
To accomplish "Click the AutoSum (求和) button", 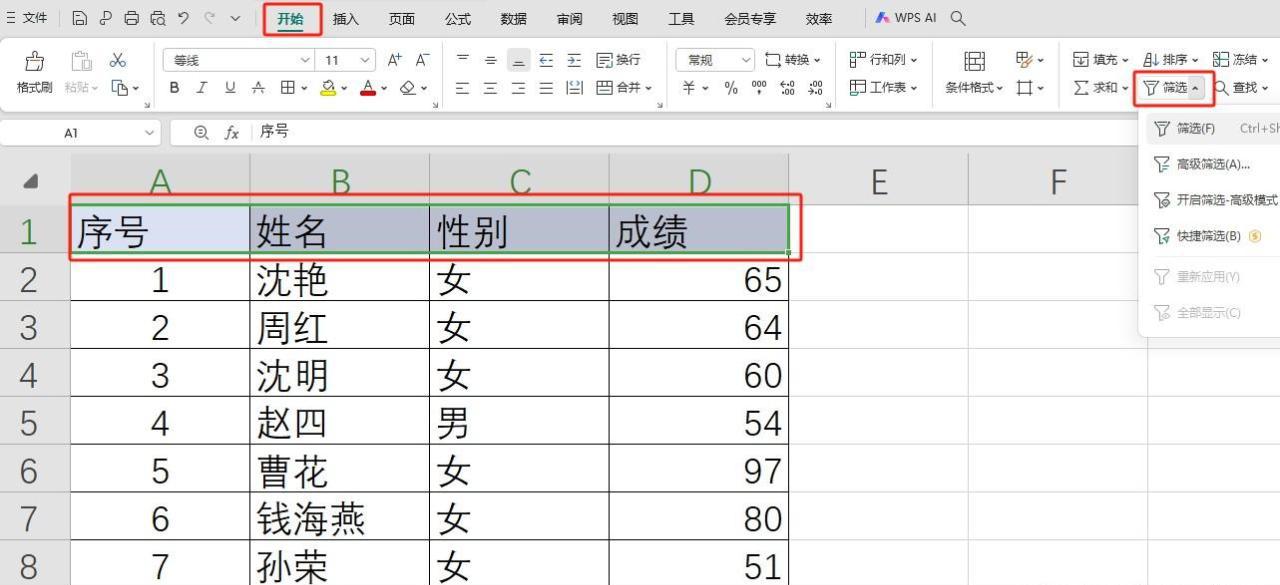I will point(1100,88).
